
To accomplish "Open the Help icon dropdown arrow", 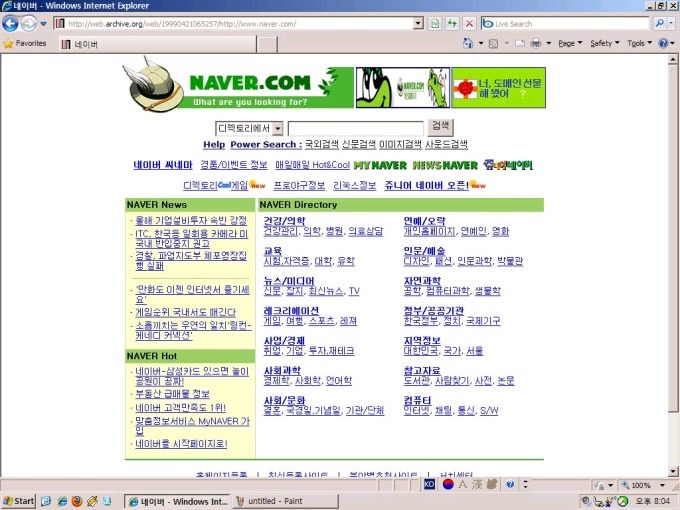I will pos(673,43).
